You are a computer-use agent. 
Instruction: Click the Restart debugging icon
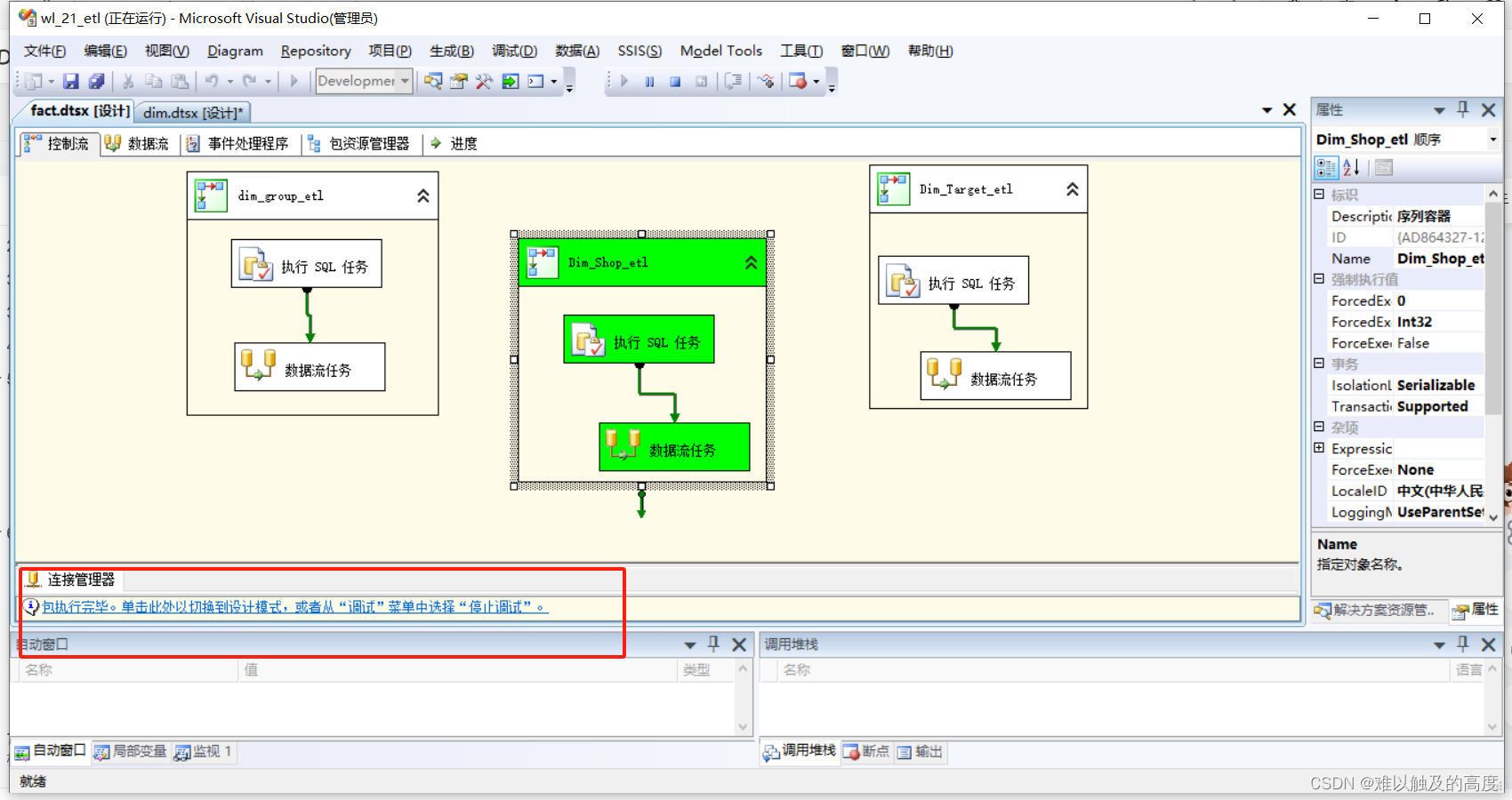(x=701, y=81)
